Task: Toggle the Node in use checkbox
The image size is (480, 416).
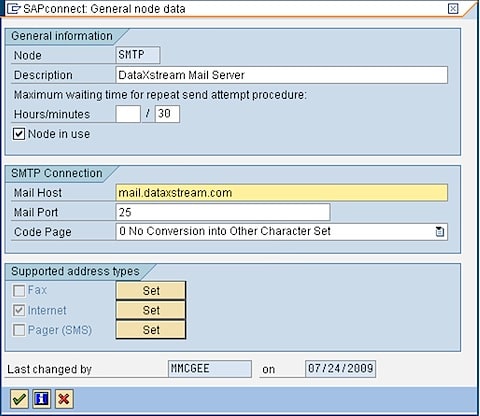Action: (x=19, y=134)
